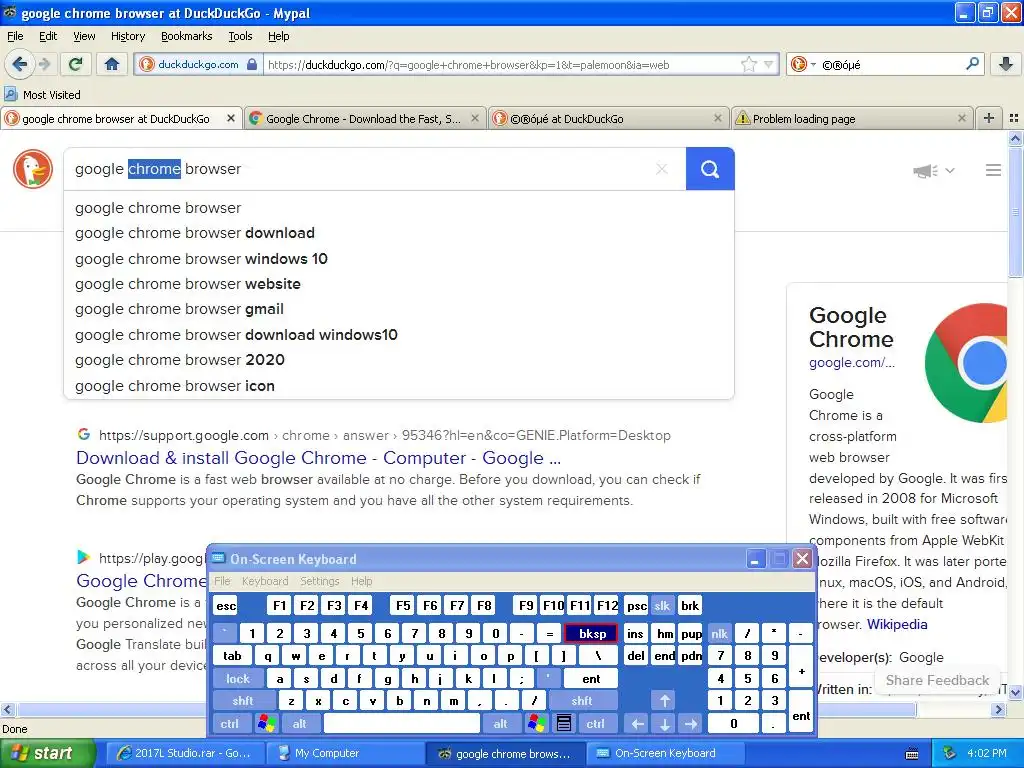Click the Google Chrome logo image
1024x768 pixels.
coord(966,363)
